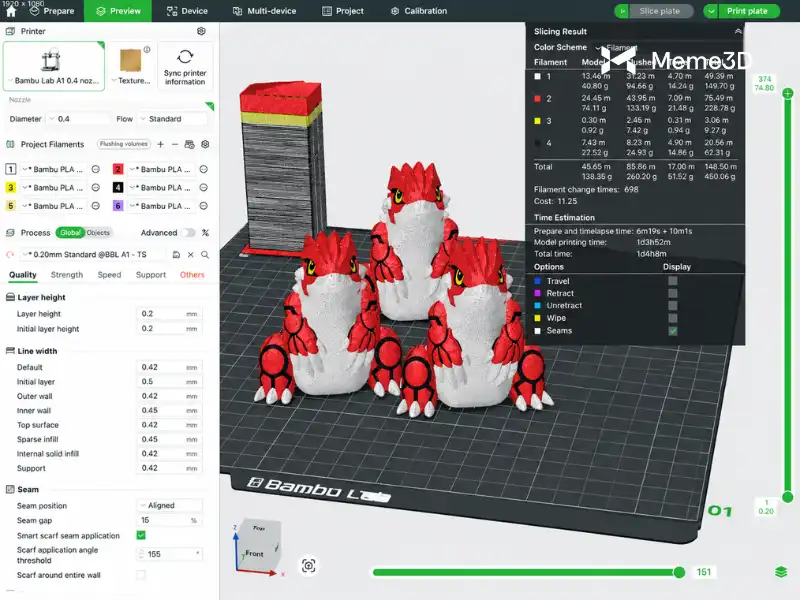Collapse the Slicing Result panel
The image size is (800, 600).
tap(738, 32)
